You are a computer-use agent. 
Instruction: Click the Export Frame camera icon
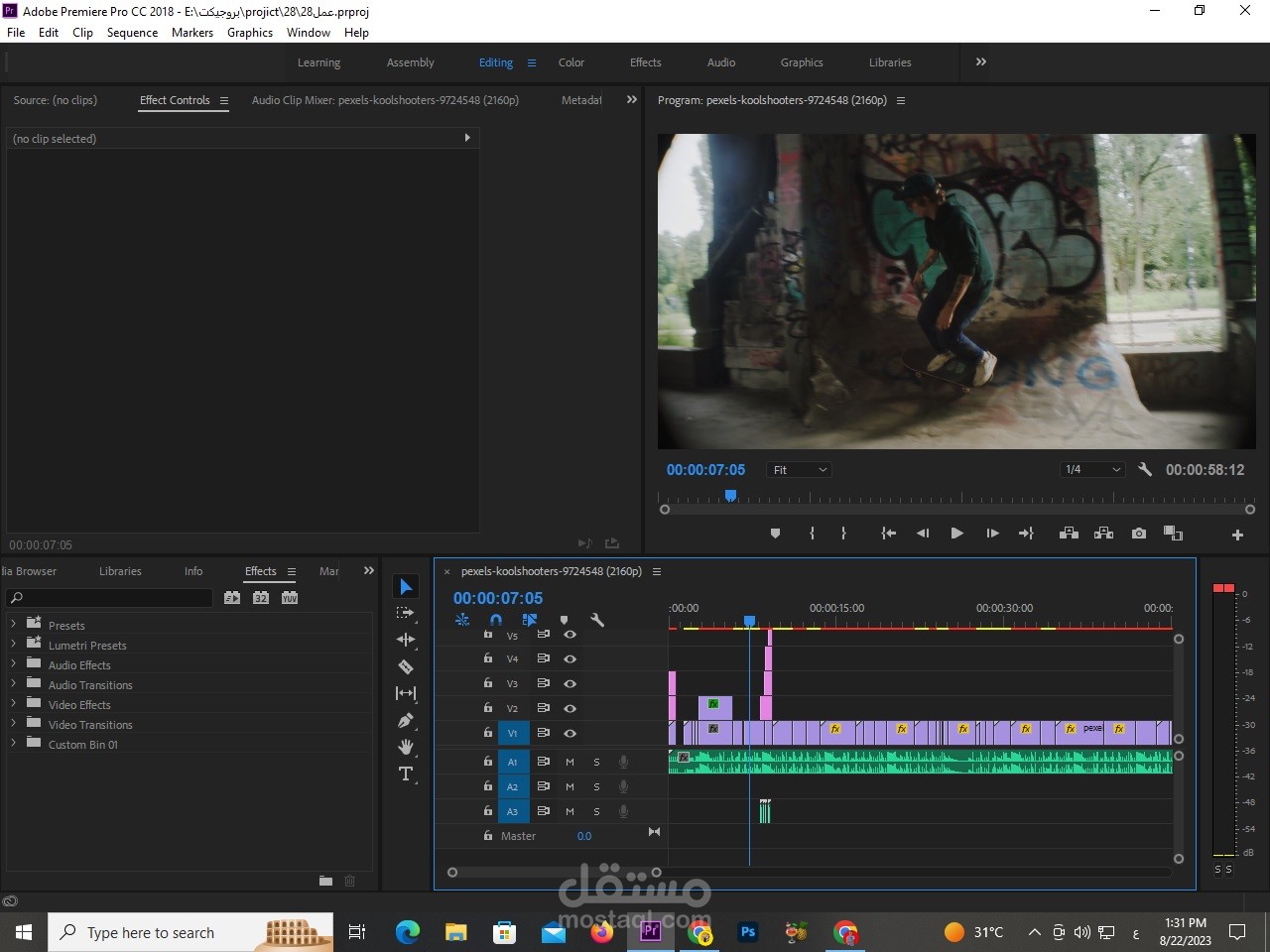(x=1138, y=533)
